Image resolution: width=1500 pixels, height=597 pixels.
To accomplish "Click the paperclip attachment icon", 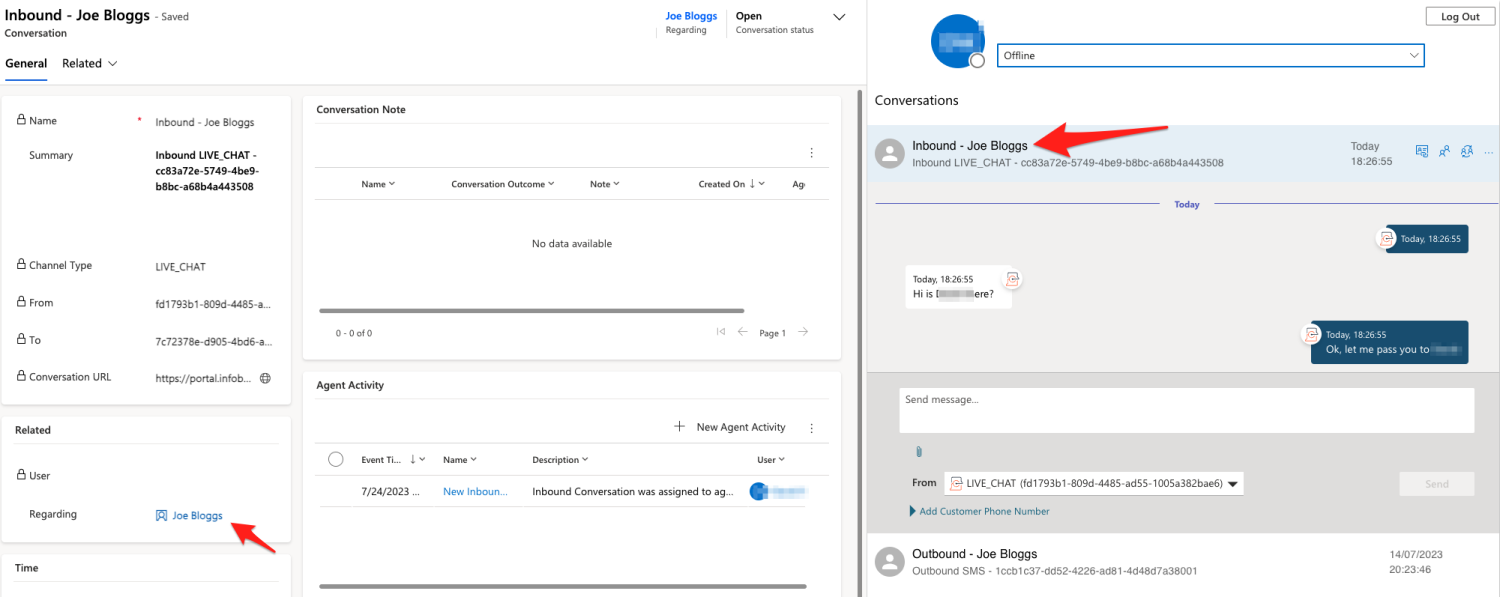I will 917,452.
